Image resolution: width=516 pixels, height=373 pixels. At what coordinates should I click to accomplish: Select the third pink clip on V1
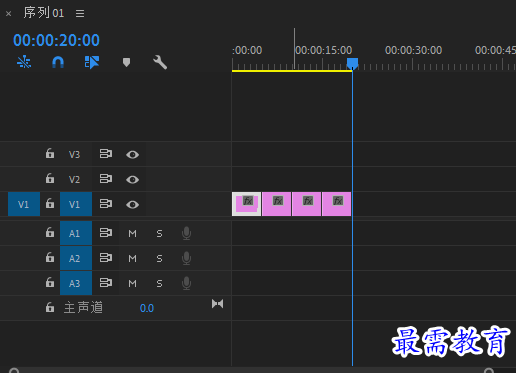coord(306,204)
